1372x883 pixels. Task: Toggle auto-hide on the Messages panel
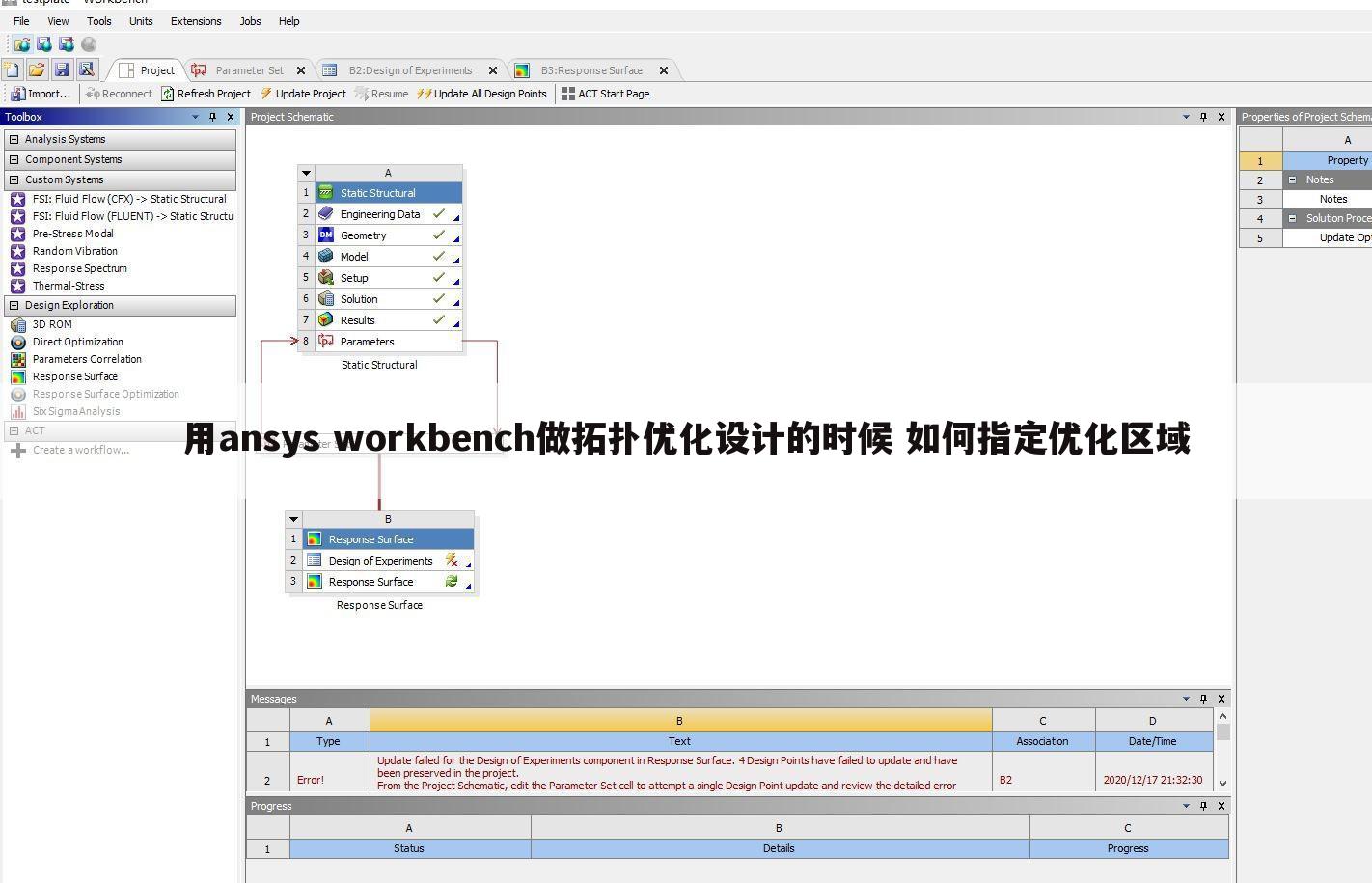1203,698
